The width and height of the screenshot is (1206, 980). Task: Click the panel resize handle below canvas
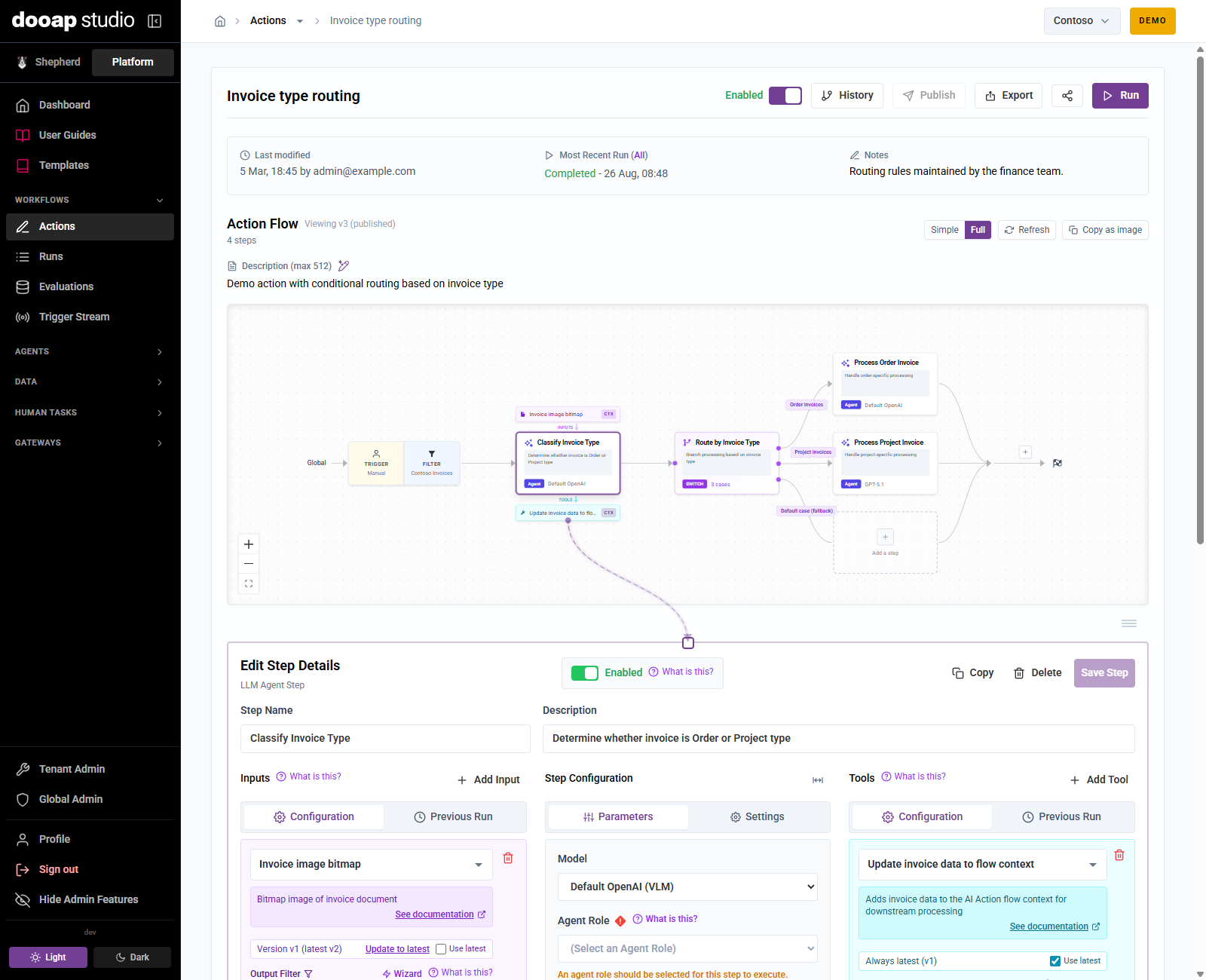1128,623
